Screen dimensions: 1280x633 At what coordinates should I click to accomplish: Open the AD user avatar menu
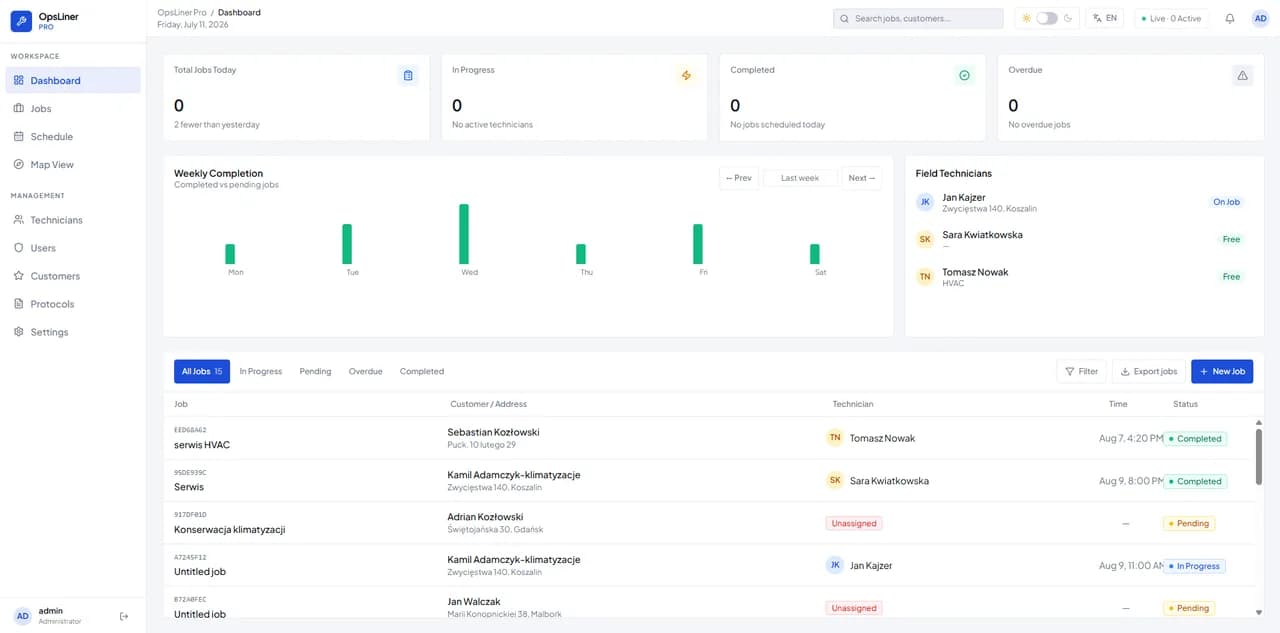(x=1260, y=18)
